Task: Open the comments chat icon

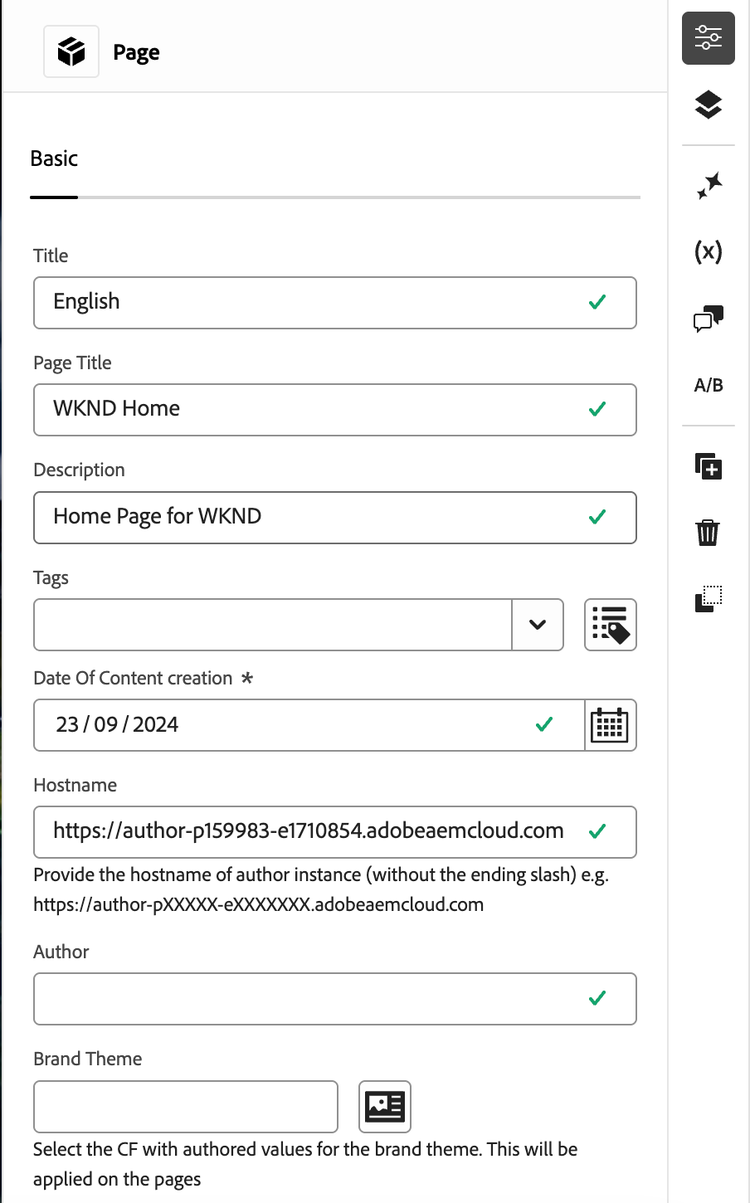Action: pyautogui.click(x=708, y=319)
